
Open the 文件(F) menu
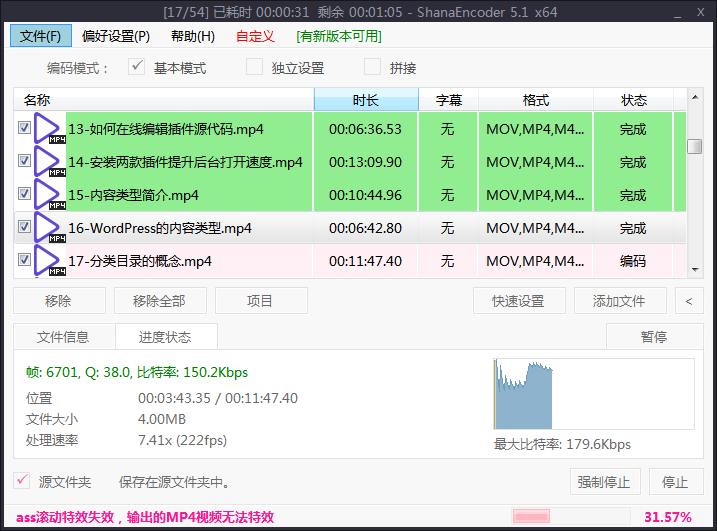click(40, 36)
